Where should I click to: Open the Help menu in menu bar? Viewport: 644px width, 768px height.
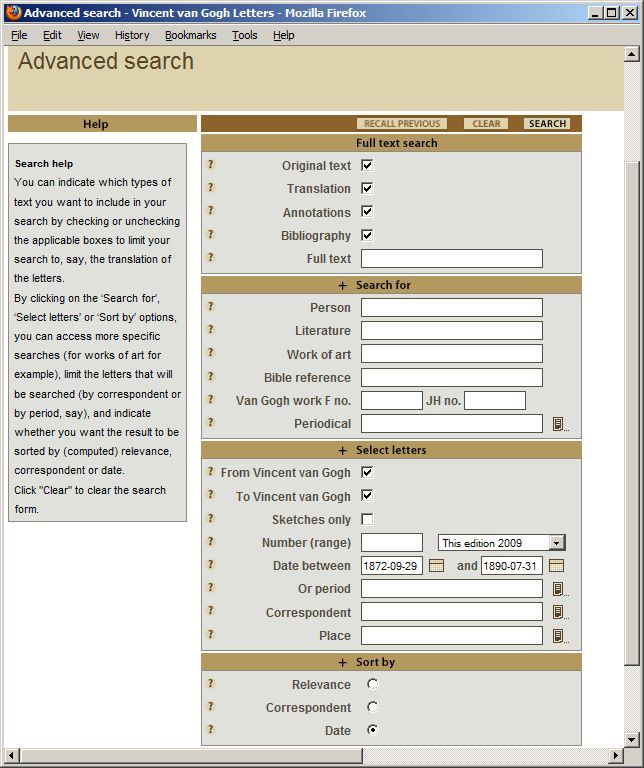284,35
